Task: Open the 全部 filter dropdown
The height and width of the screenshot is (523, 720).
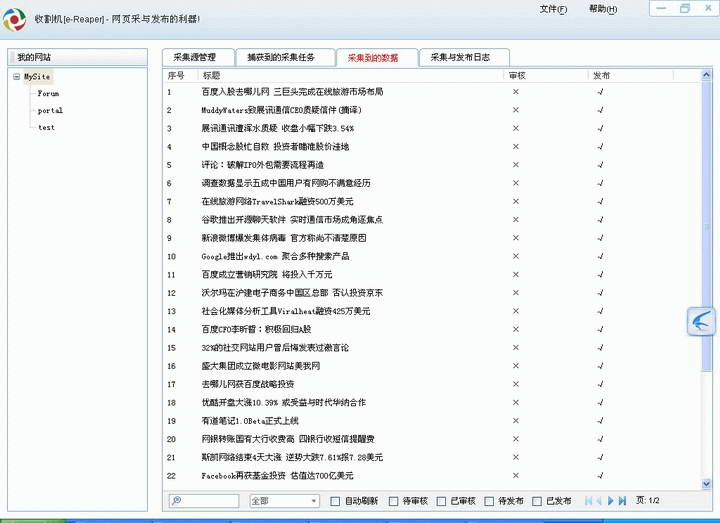Action: point(284,501)
